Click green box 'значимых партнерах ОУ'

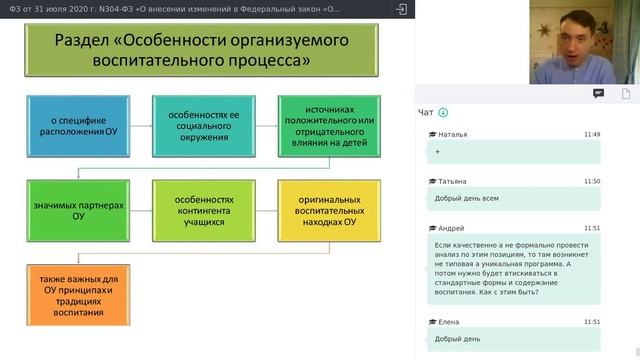click(78, 211)
